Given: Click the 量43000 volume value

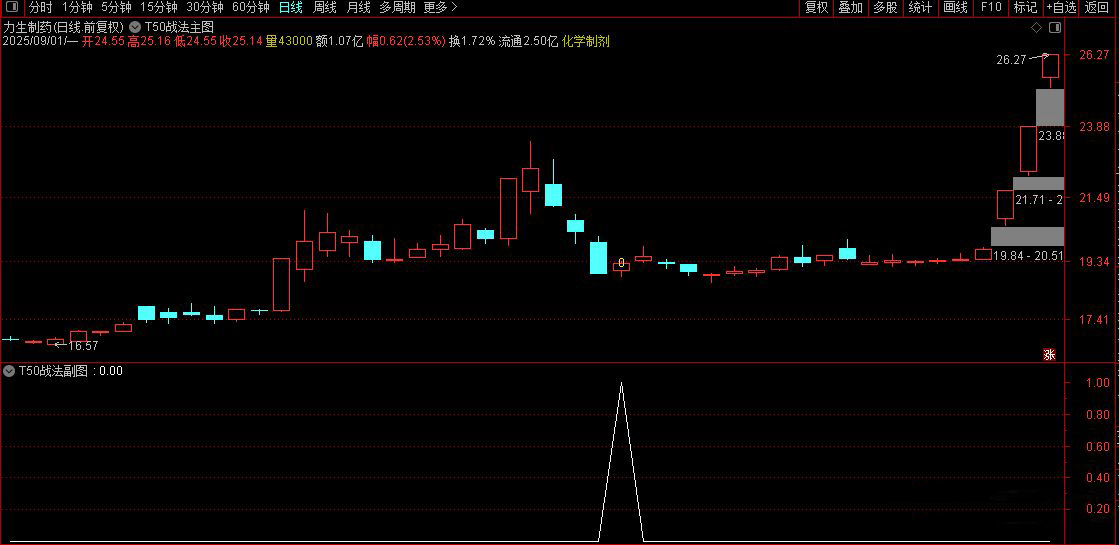Looking at the screenshot, I should pos(289,41).
